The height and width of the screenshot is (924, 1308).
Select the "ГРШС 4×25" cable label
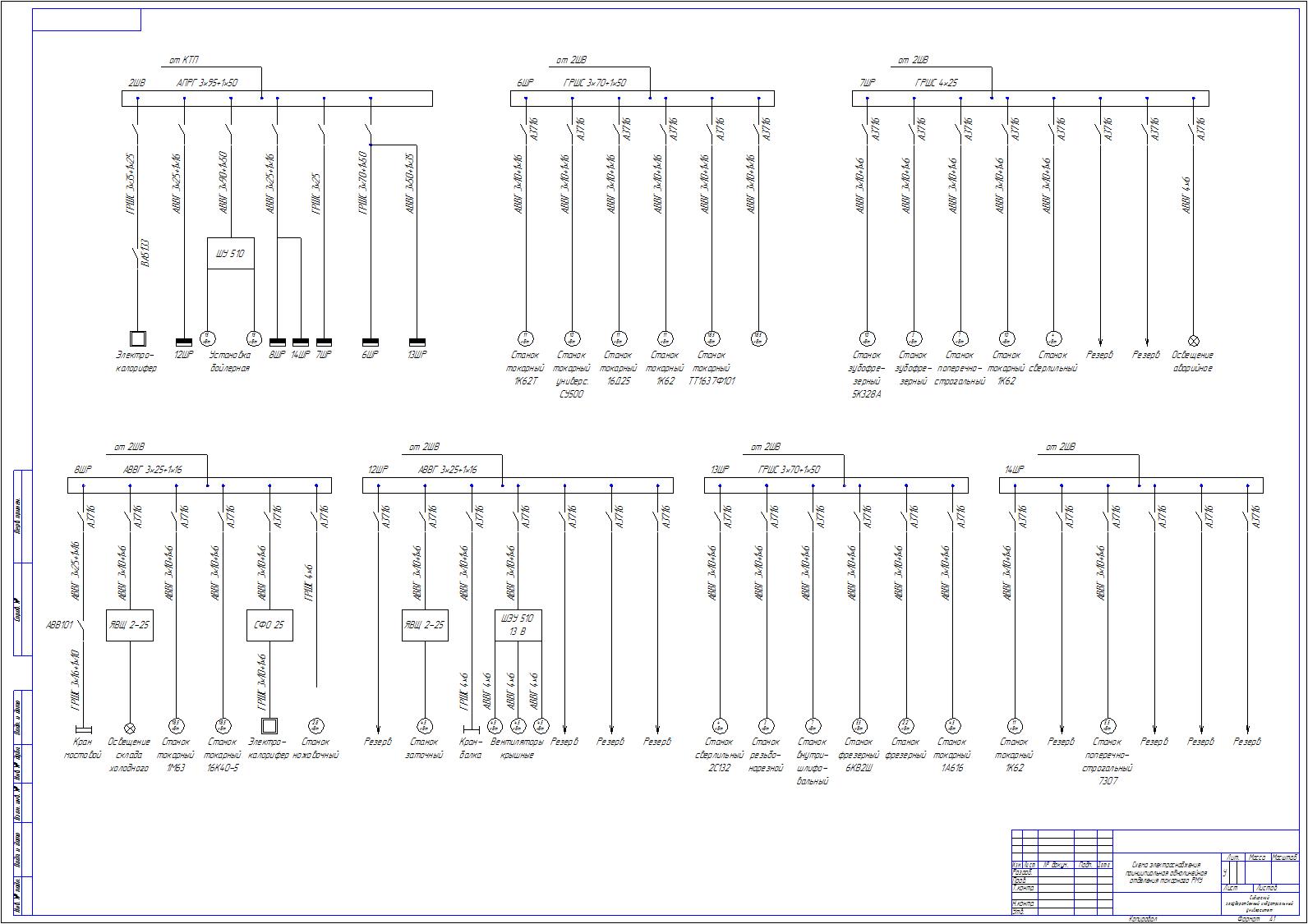(x=937, y=83)
